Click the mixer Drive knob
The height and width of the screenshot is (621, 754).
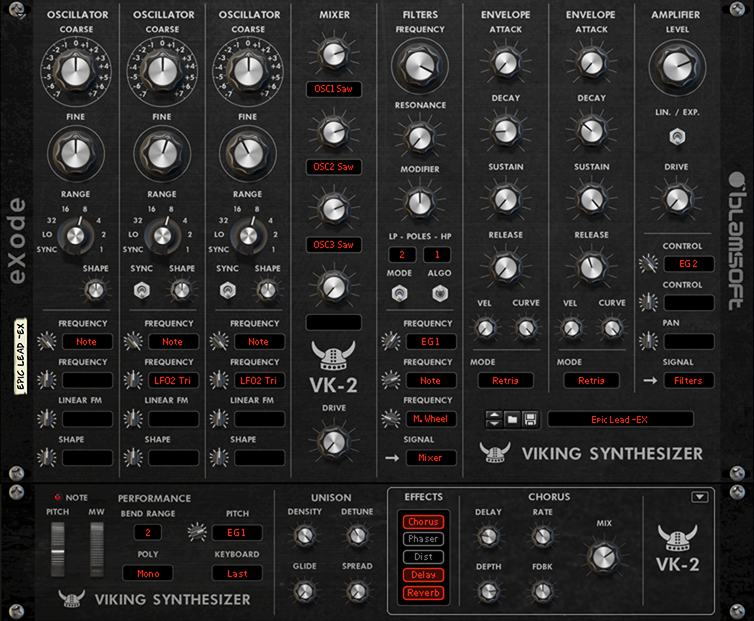(x=334, y=443)
